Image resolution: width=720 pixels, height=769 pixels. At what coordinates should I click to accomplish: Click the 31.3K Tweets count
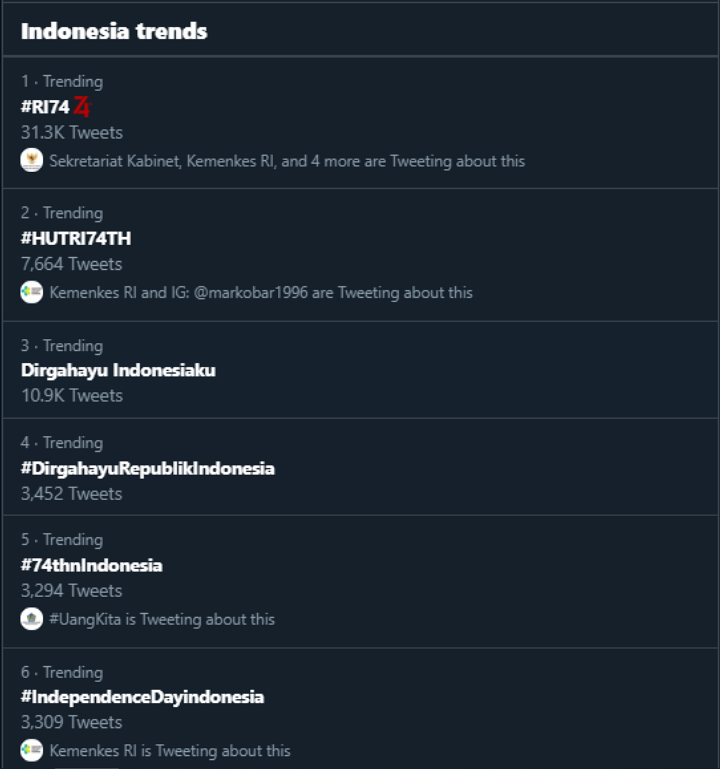point(72,132)
